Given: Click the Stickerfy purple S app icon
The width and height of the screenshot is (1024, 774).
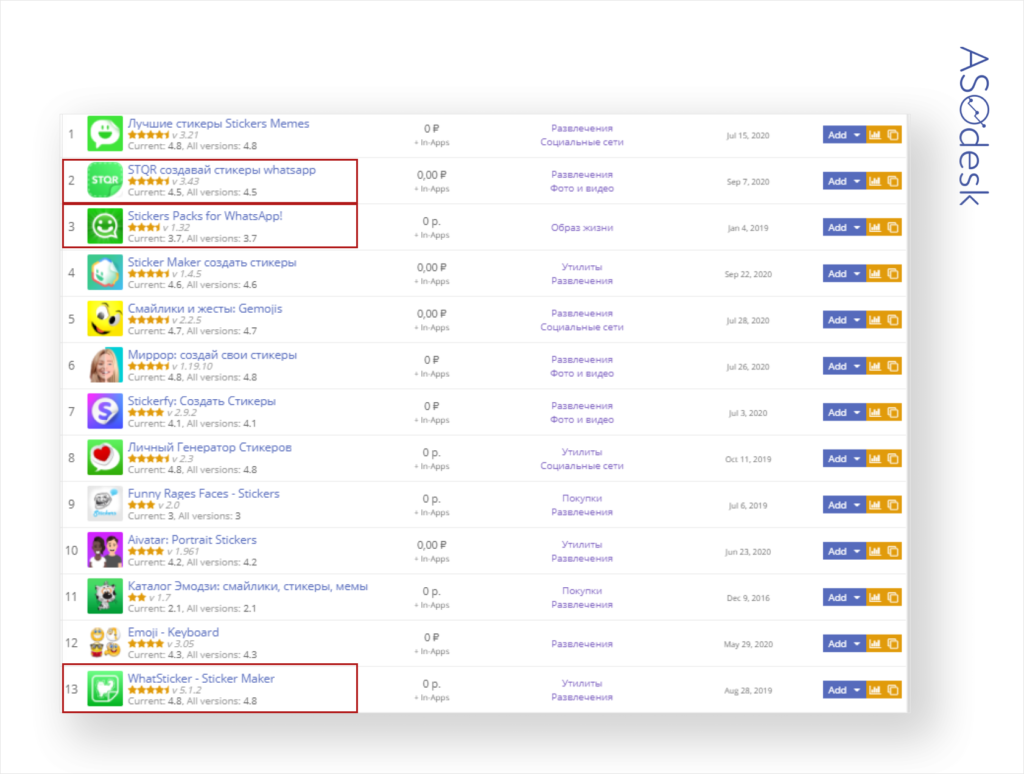Looking at the screenshot, I should tap(104, 411).
